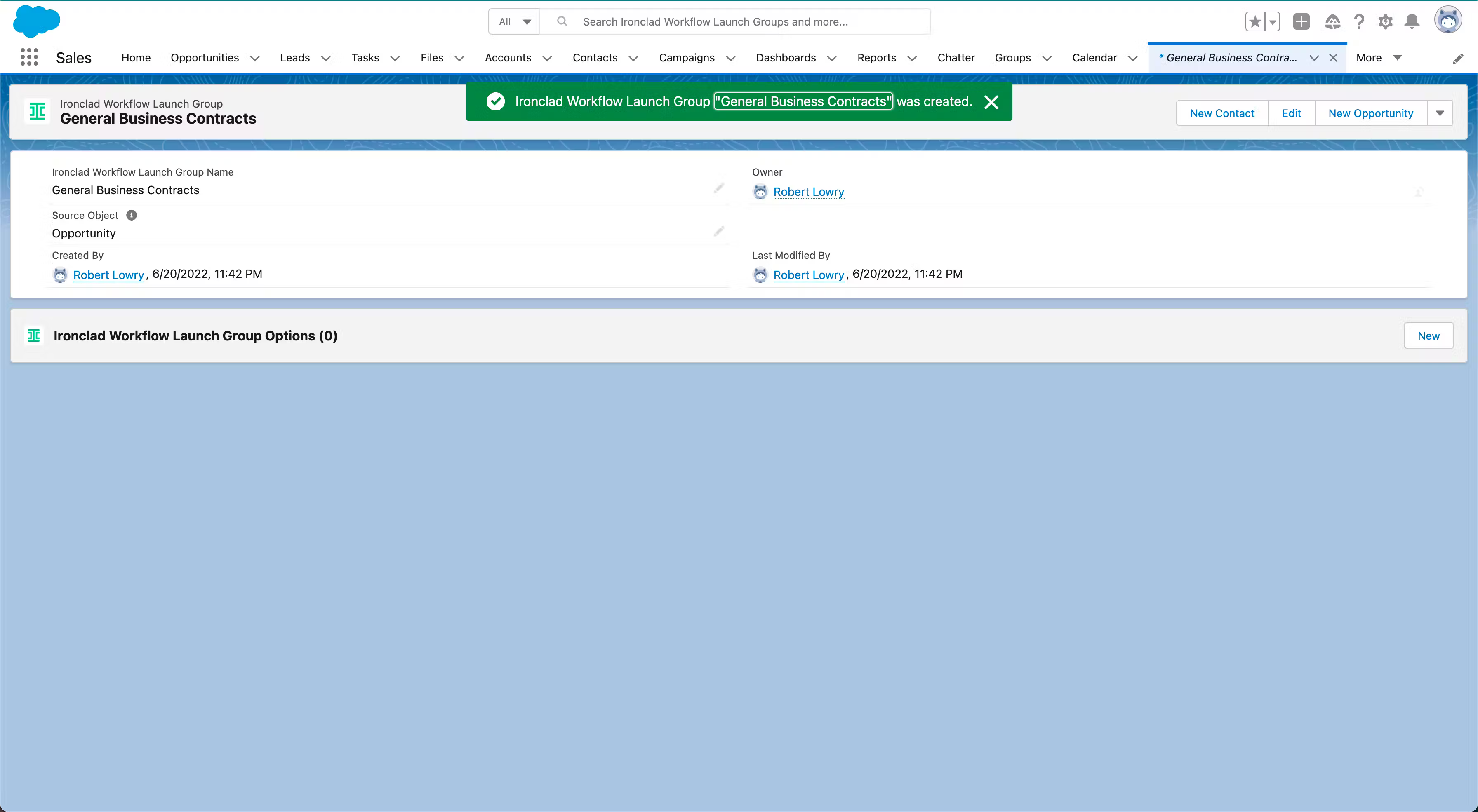Expand the Dashboards nav dropdown
This screenshot has height=812, width=1478.
click(x=831, y=58)
